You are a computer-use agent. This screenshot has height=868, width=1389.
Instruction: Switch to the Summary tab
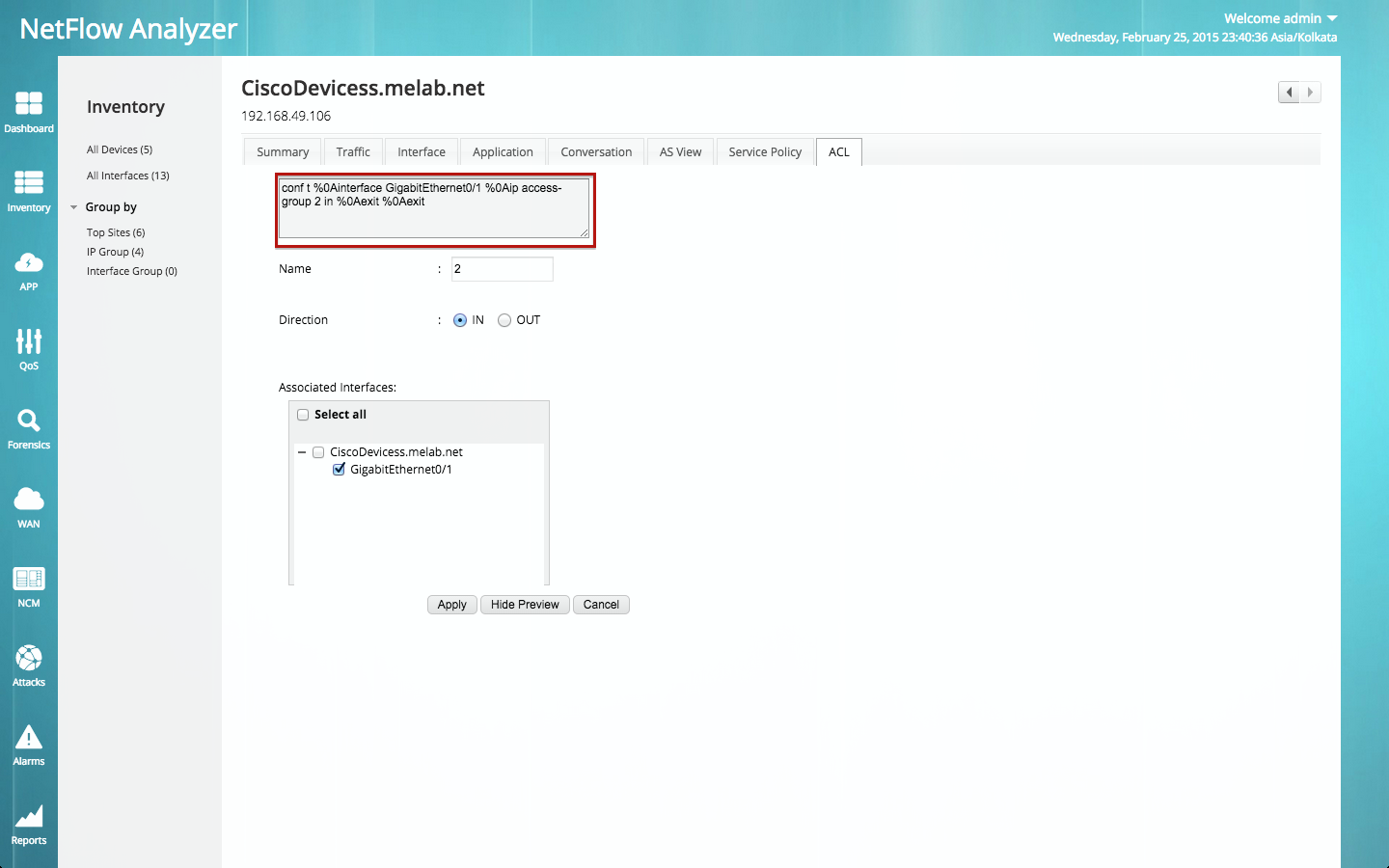pos(283,152)
